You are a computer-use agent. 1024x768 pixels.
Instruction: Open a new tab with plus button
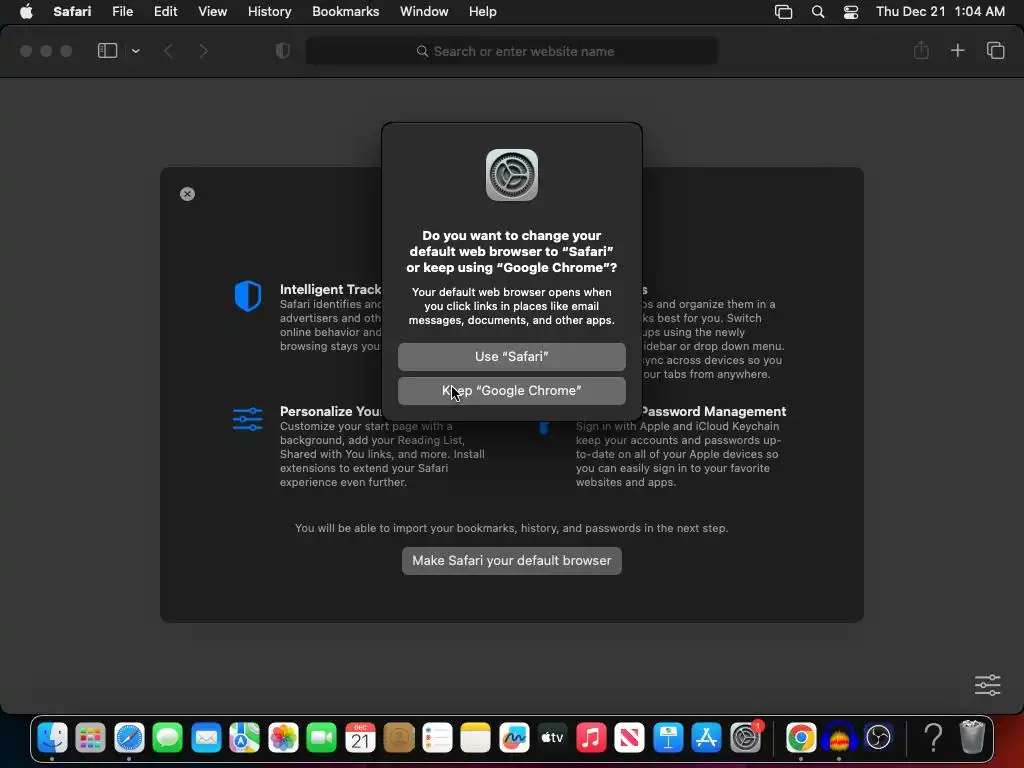point(957,50)
